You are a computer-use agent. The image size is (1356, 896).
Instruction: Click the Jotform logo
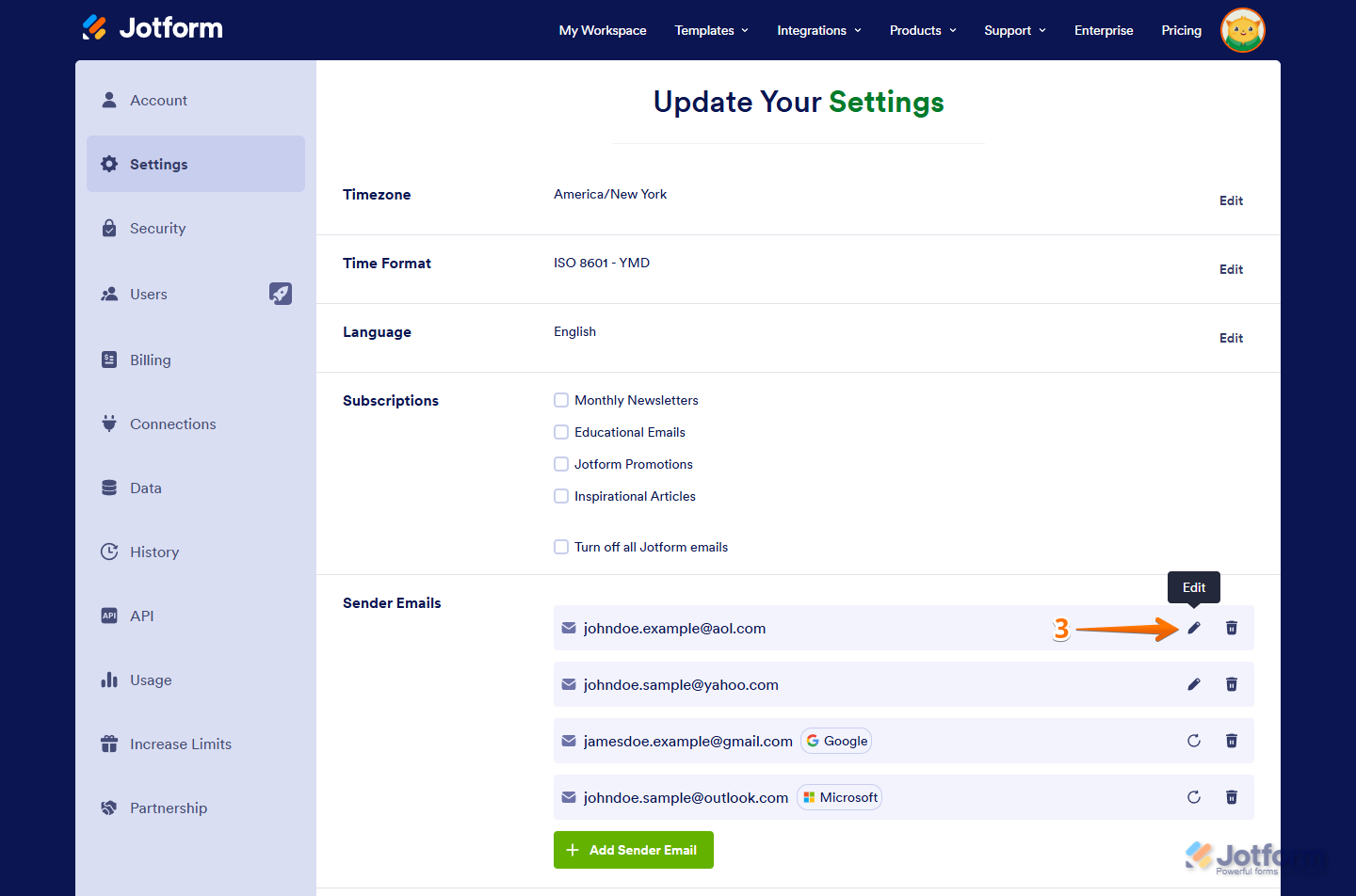tap(153, 27)
